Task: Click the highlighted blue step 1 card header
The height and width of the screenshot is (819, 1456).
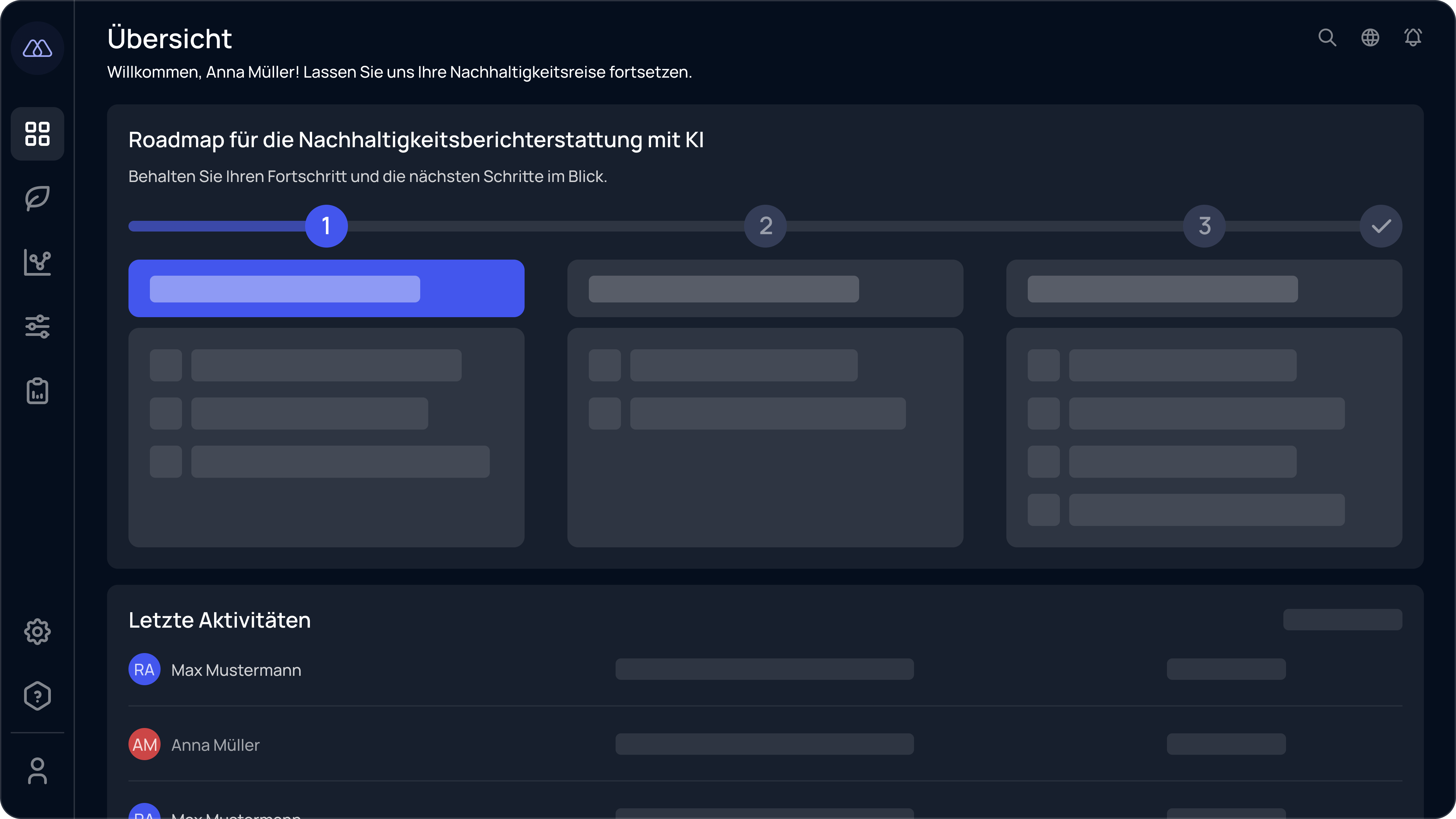Action: coord(326,288)
